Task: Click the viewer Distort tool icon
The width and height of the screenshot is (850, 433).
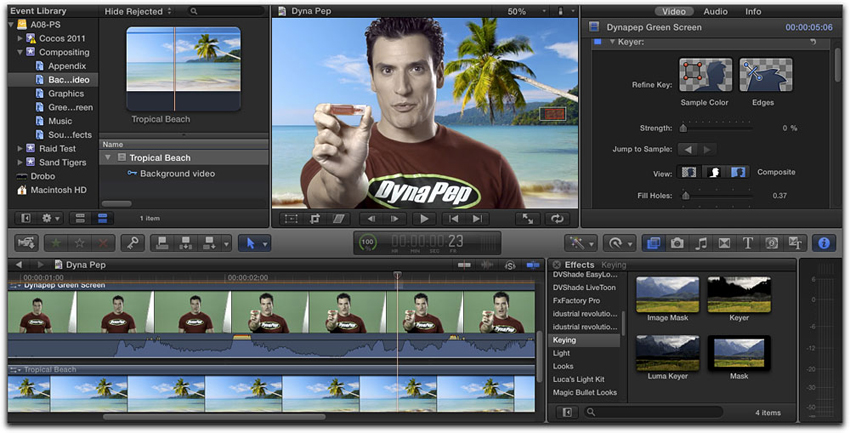Action: [x=339, y=219]
